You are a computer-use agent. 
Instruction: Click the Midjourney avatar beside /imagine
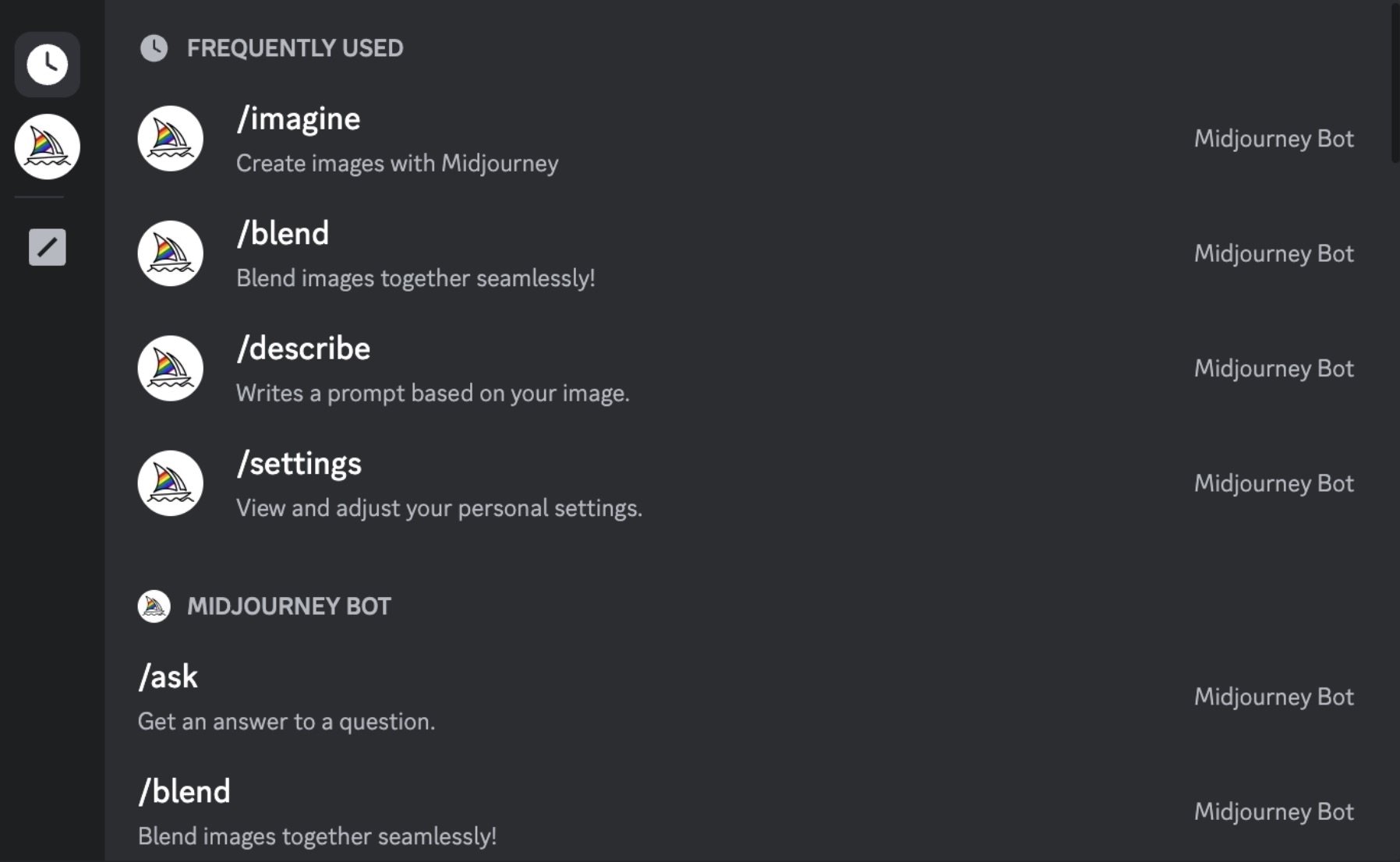pyautogui.click(x=170, y=139)
